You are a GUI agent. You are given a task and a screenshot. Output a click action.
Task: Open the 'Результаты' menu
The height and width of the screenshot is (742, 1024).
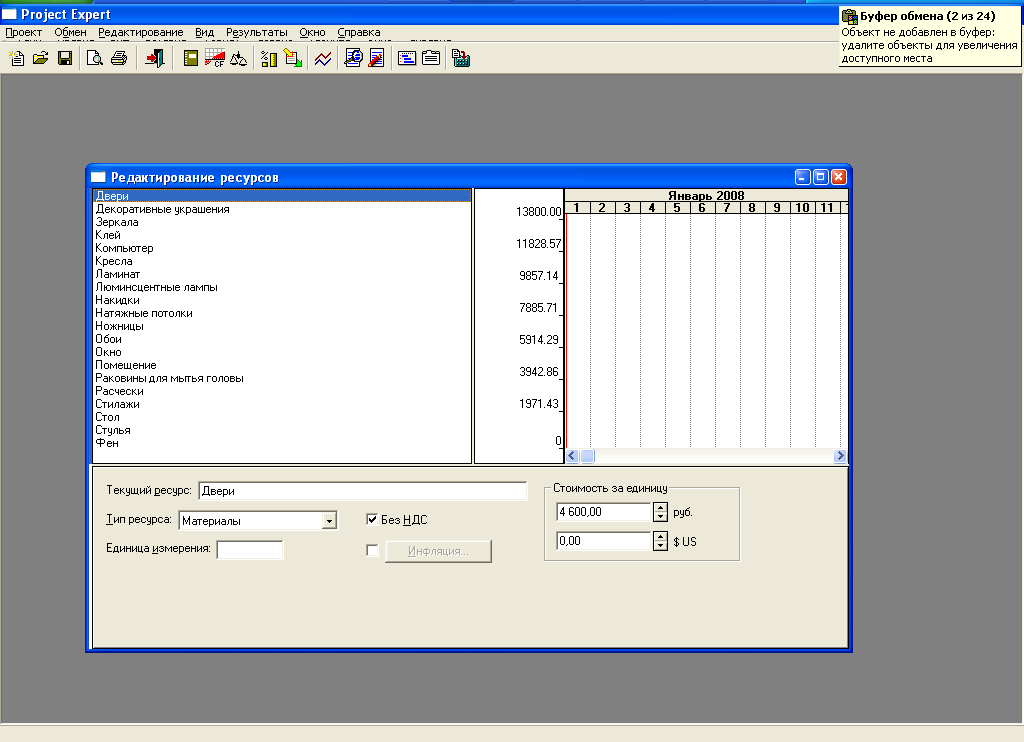point(256,32)
